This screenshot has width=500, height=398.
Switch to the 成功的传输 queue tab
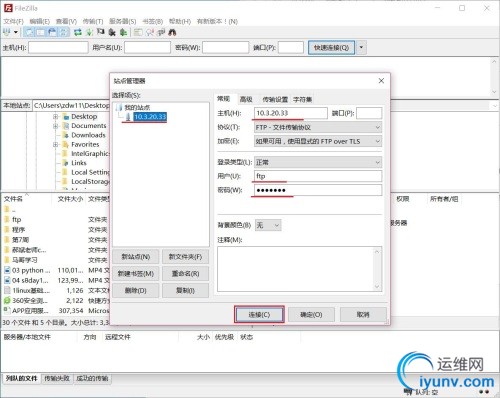92,378
